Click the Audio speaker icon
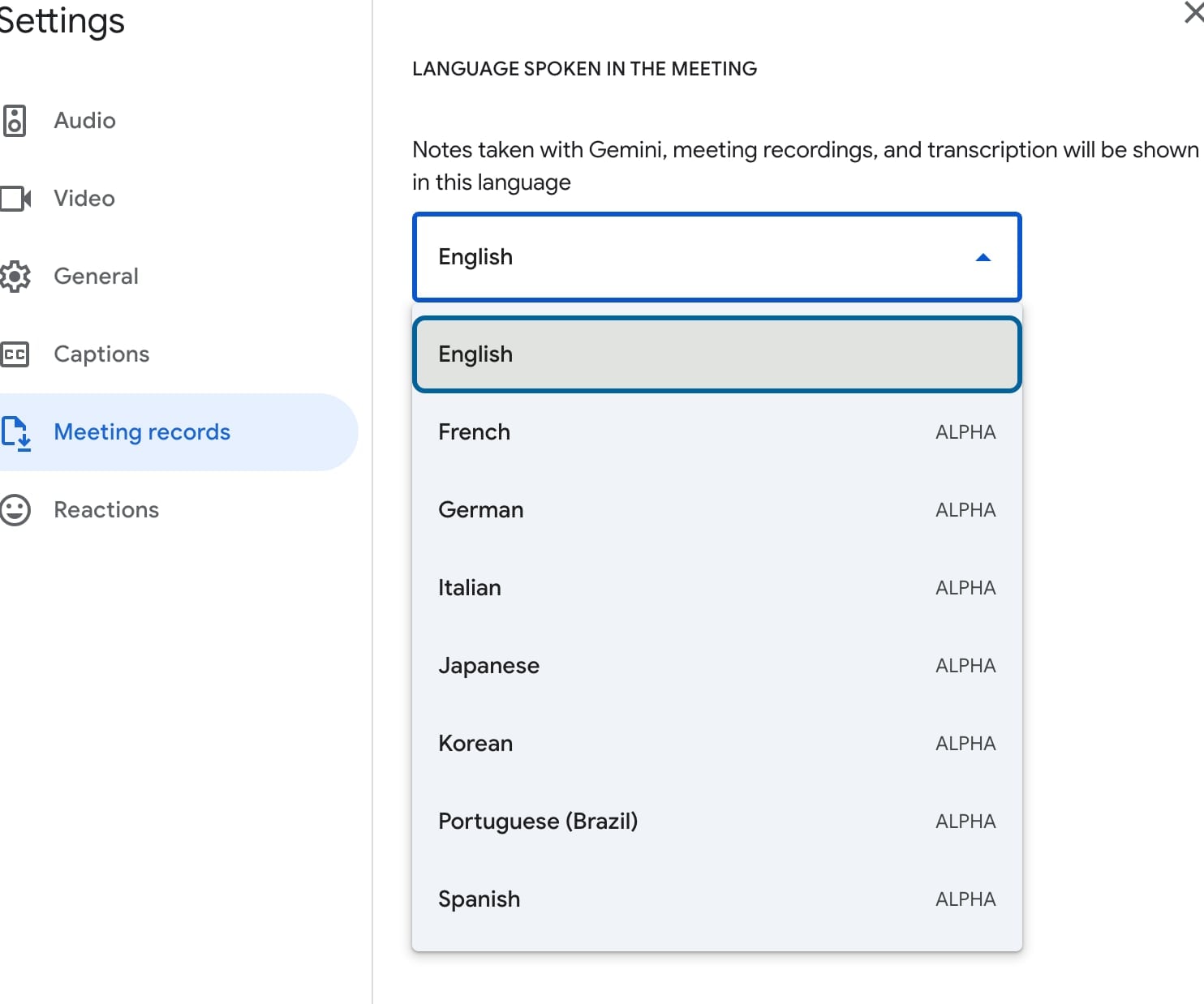The width and height of the screenshot is (1204, 1004). [15, 121]
